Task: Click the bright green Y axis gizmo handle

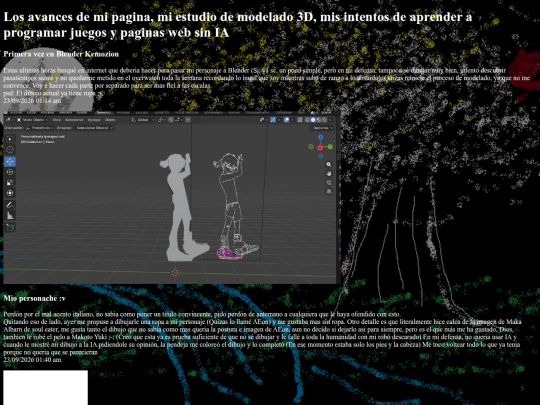Action: 330,147
